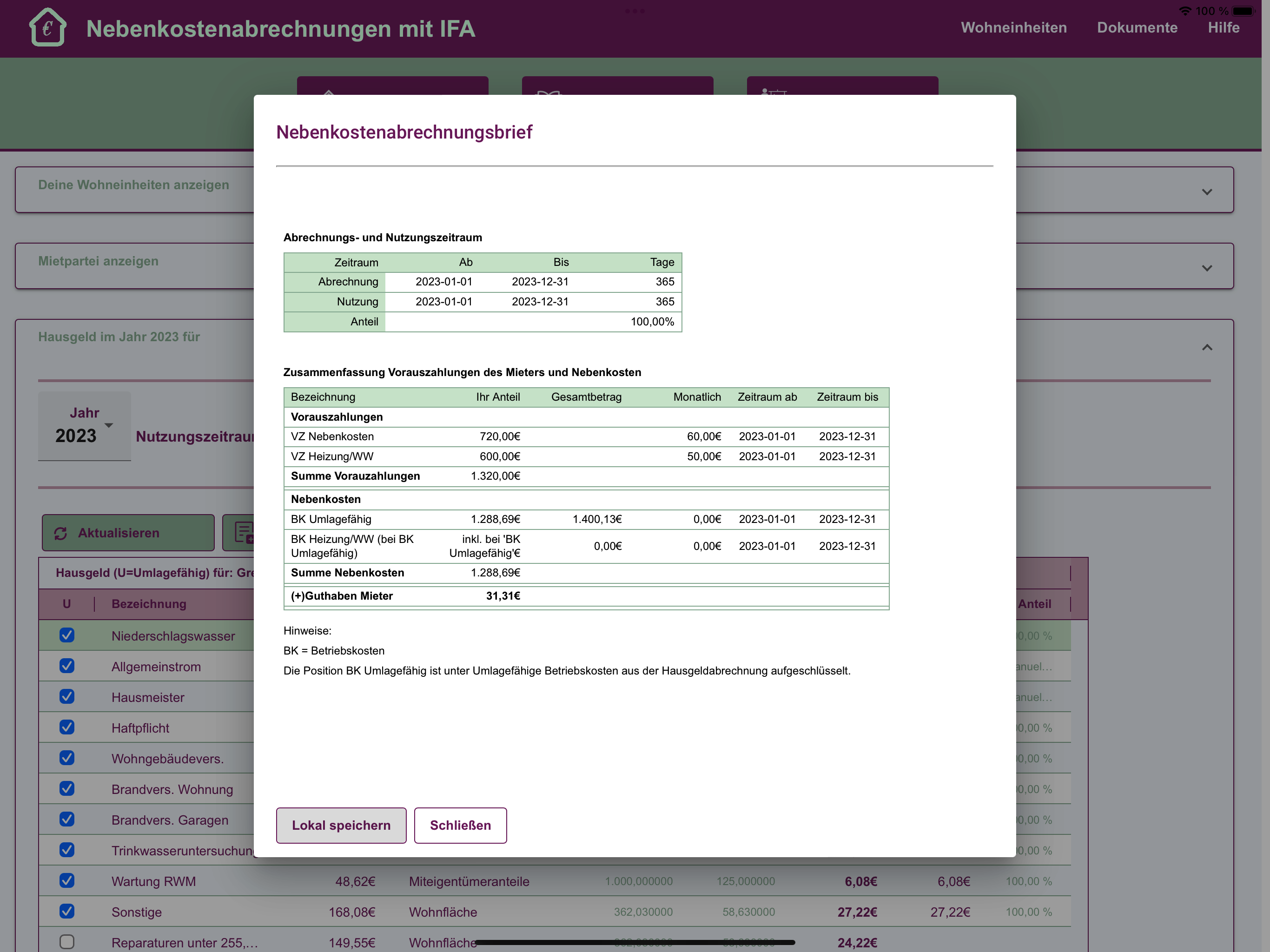
Task: Click the Nebenkostenabrechnungen mit IFA title
Action: point(281,29)
